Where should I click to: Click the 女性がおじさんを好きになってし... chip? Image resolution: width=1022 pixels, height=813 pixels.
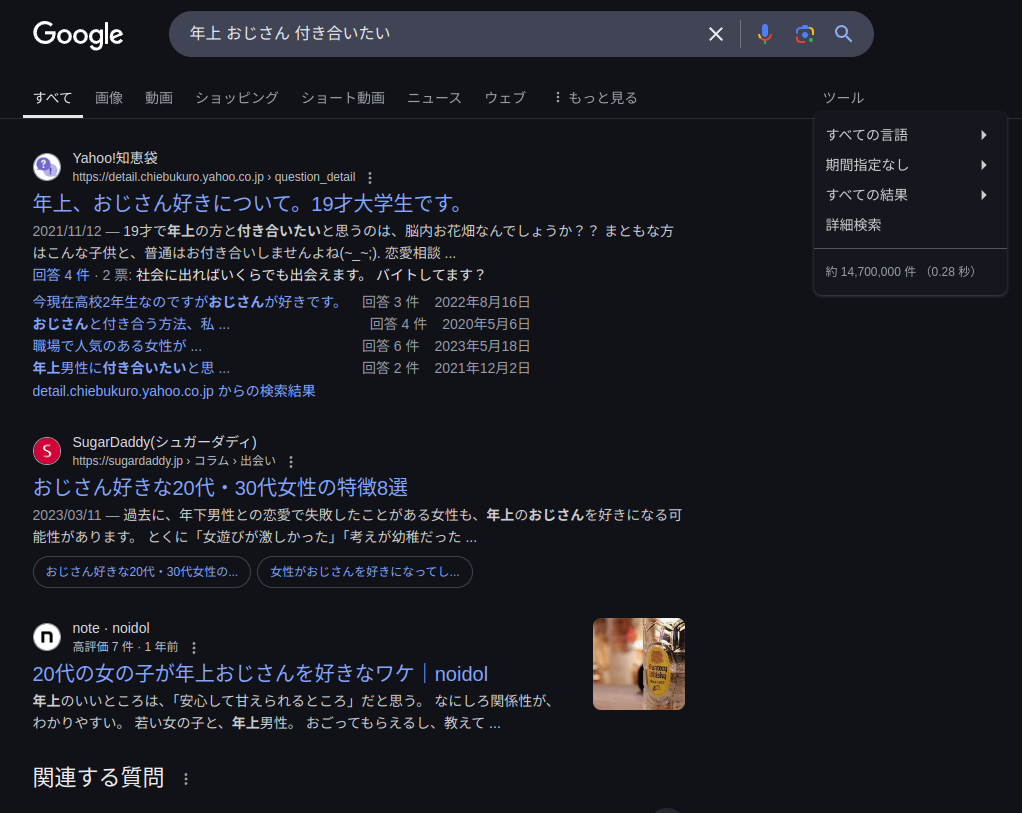(364, 572)
